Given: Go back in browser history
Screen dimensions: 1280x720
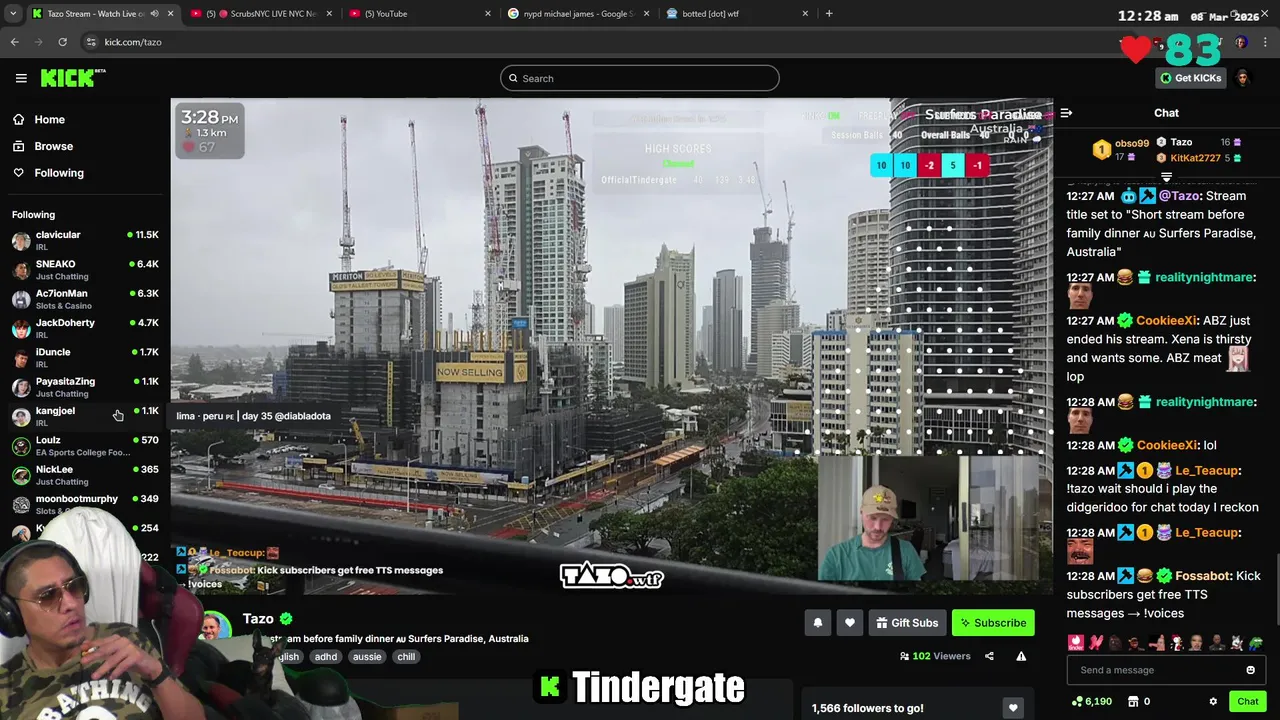Looking at the screenshot, I should point(14,42).
